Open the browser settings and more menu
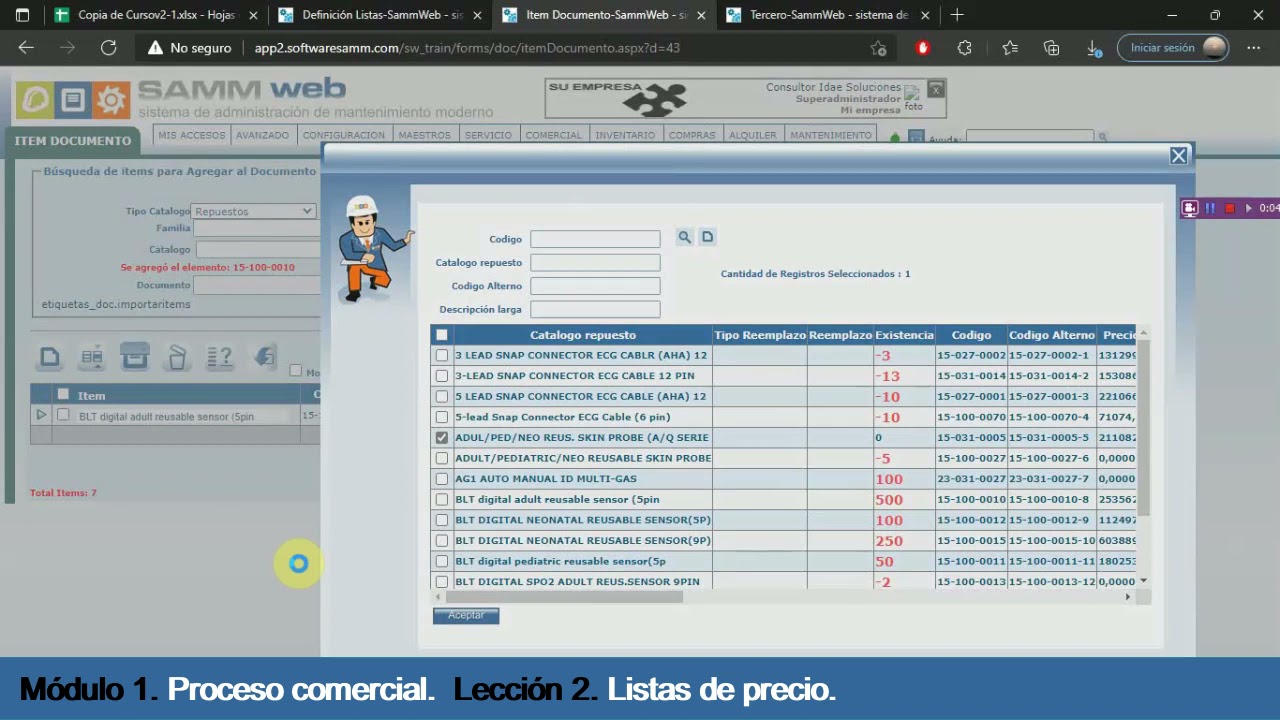This screenshot has width=1280, height=720. (1253, 47)
